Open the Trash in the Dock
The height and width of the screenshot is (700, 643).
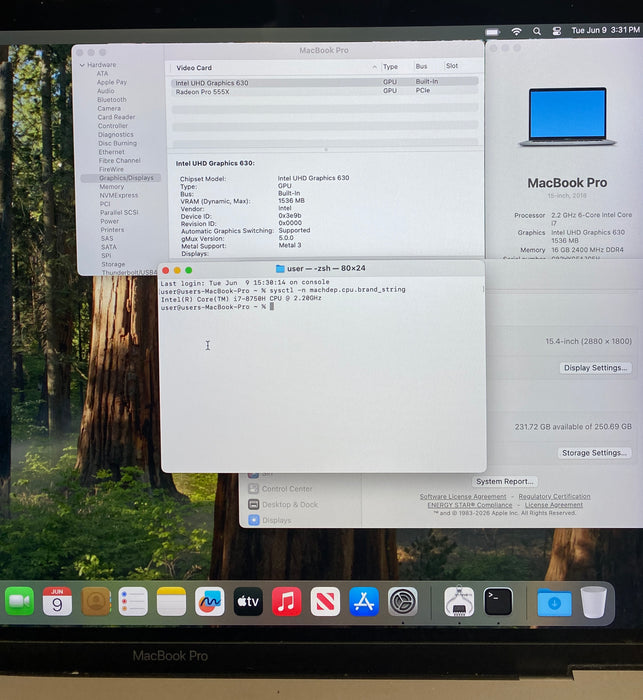593,602
